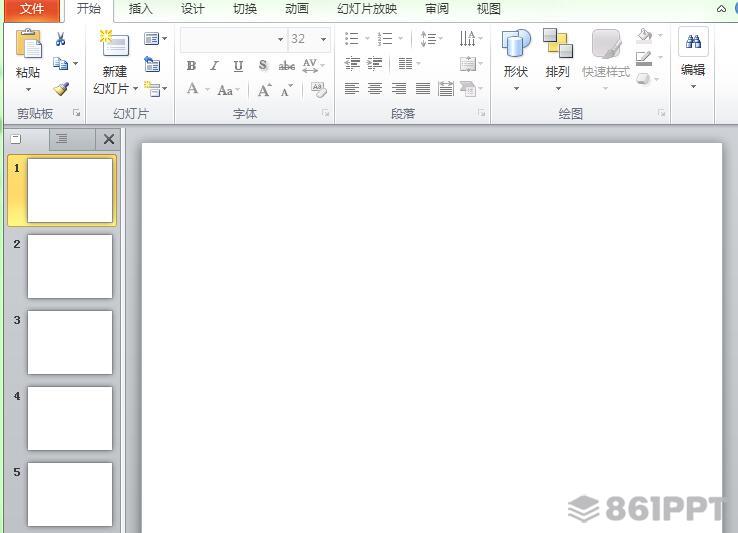Open the Drawing (绘图) dialog launcher
This screenshot has width=738, height=533.
662,113
